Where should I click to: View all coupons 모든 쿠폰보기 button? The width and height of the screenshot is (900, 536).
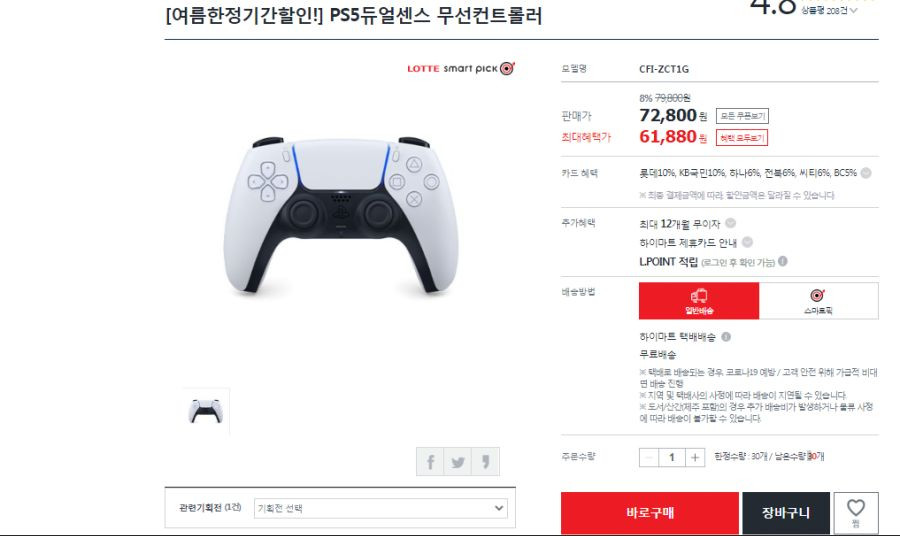[x=742, y=116]
